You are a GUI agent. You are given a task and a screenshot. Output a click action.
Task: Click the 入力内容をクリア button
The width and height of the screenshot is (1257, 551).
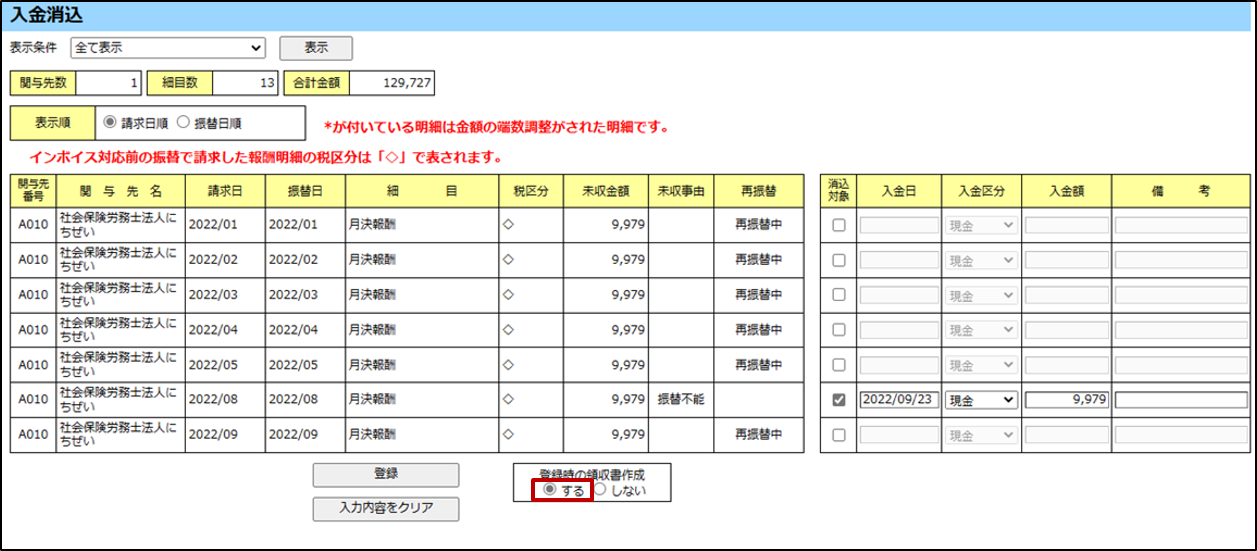click(x=385, y=508)
